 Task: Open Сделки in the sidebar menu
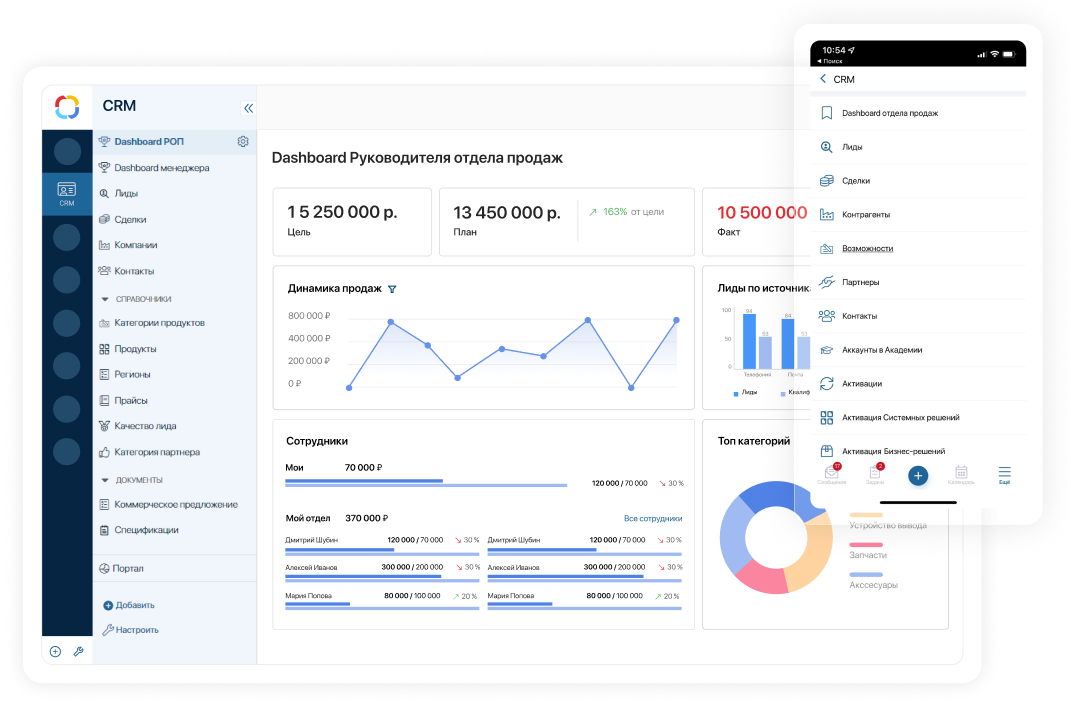130,219
